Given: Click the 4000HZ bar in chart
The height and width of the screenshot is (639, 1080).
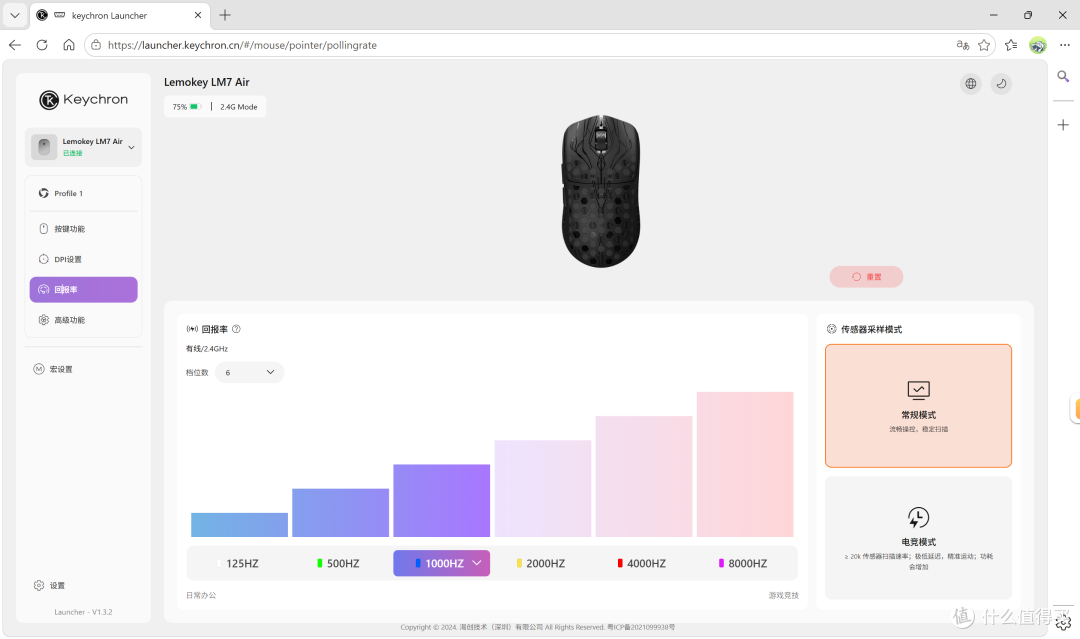Looking at the screenshot, I should tap(644, 476).
